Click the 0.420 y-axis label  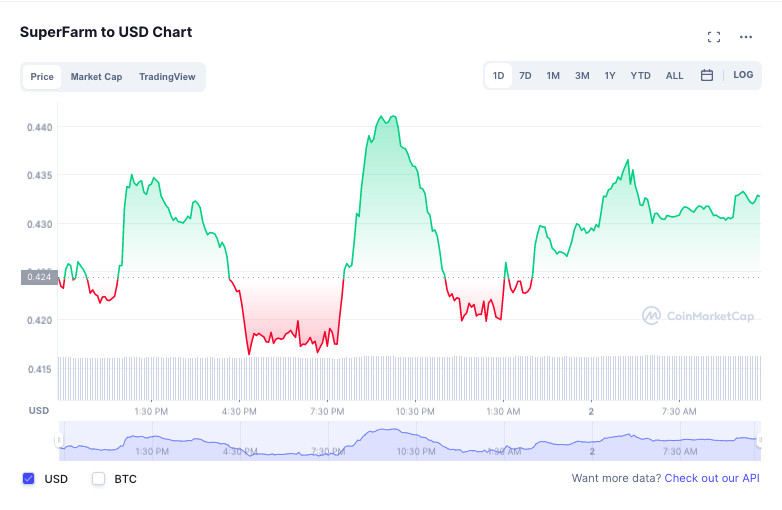point(39,321)
